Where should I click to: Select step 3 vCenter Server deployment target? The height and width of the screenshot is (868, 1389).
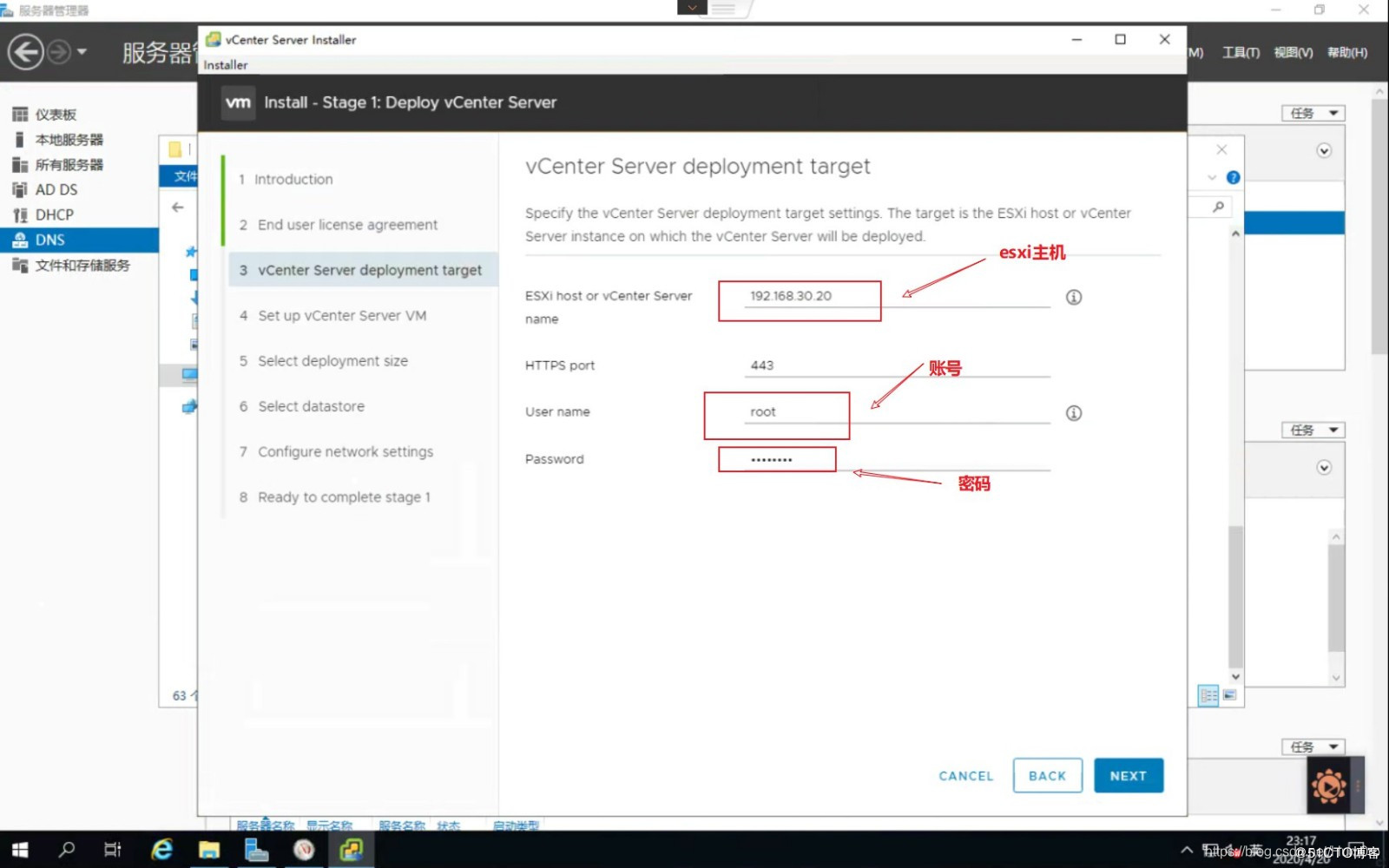coord(363,270)
